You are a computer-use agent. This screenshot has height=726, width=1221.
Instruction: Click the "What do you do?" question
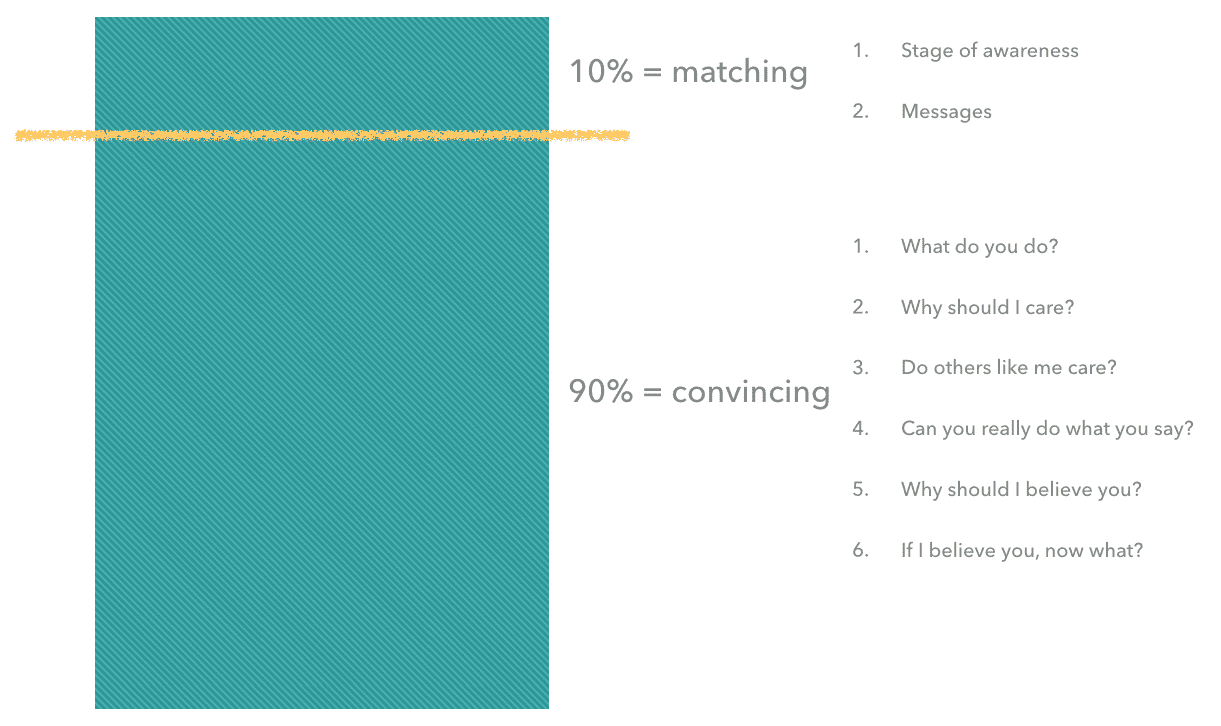coord(979,247)
